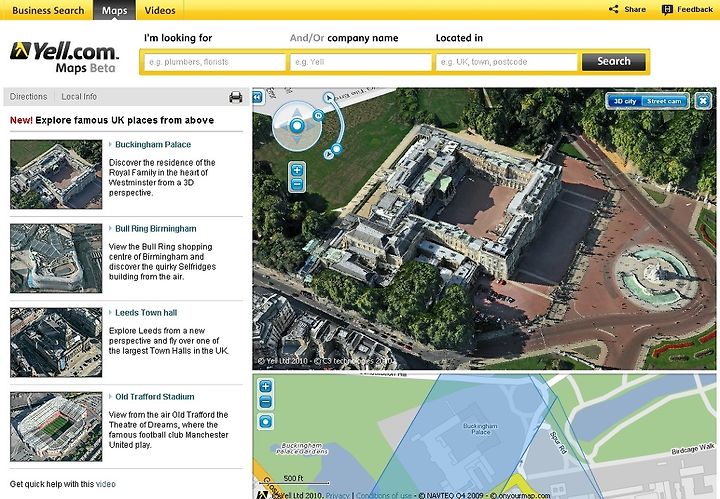720x499 pixels.
Task: Click the Buckingham Palace Gardens map label
Action: 302,448
